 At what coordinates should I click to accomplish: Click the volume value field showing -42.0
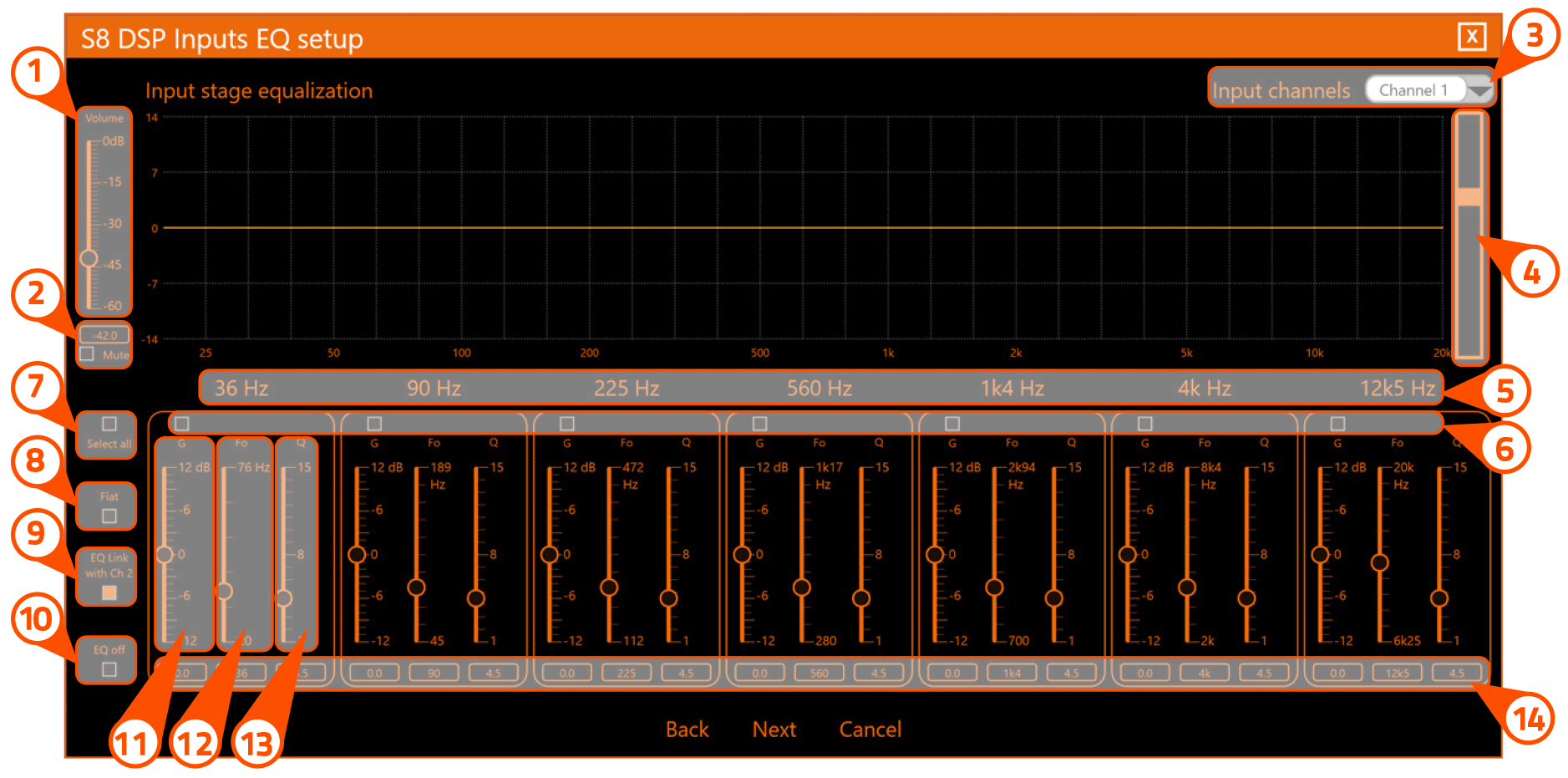click(104, 333)
